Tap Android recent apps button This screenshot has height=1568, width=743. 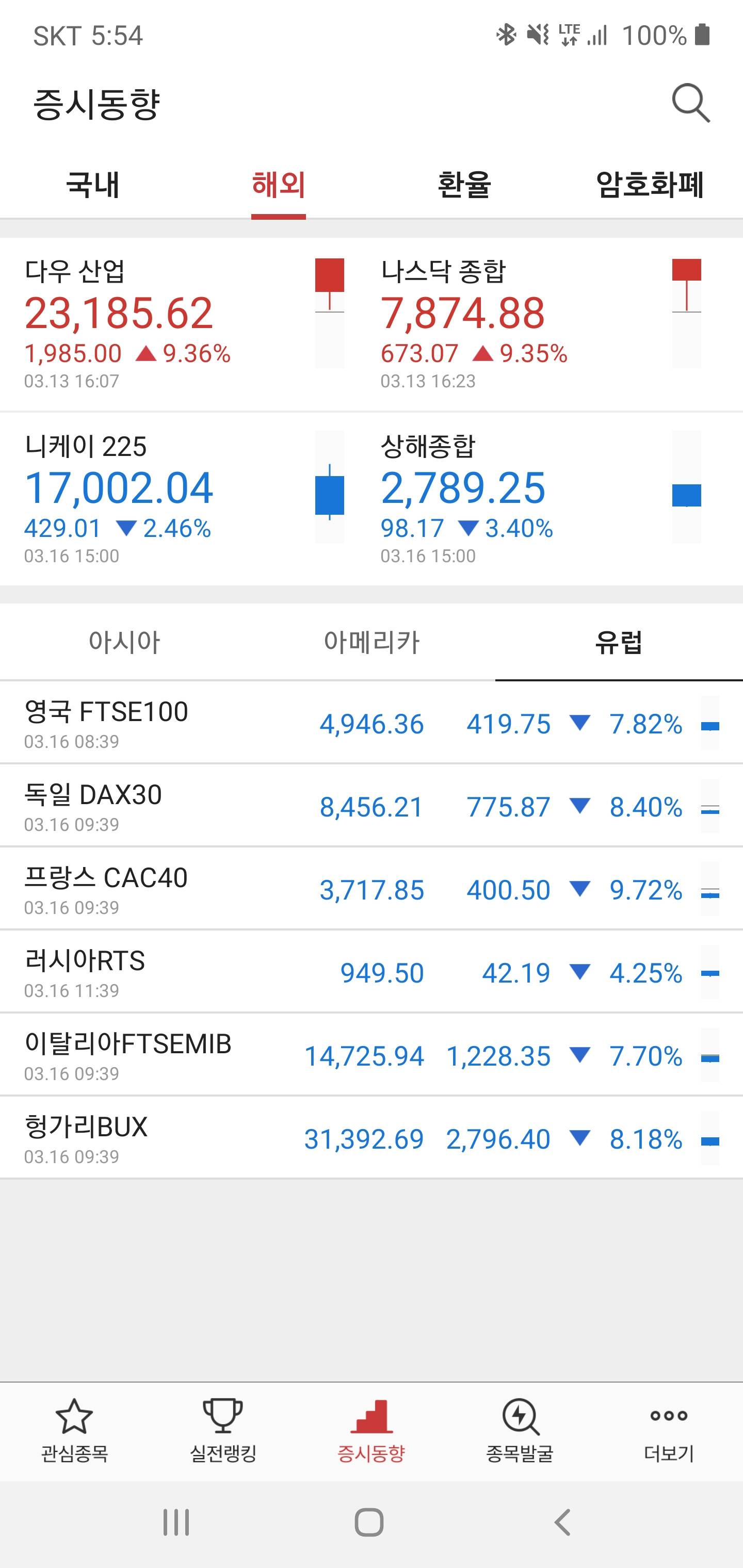[176, 1522]
